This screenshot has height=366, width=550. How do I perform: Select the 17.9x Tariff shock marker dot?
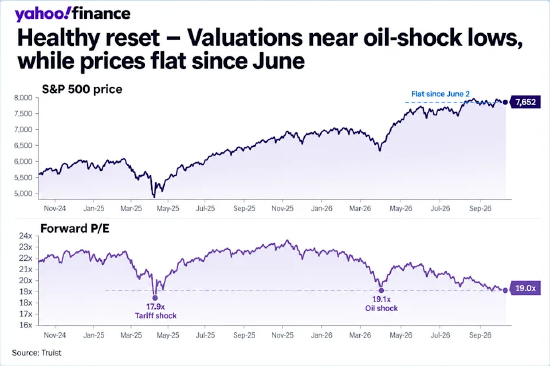(155, 298)
